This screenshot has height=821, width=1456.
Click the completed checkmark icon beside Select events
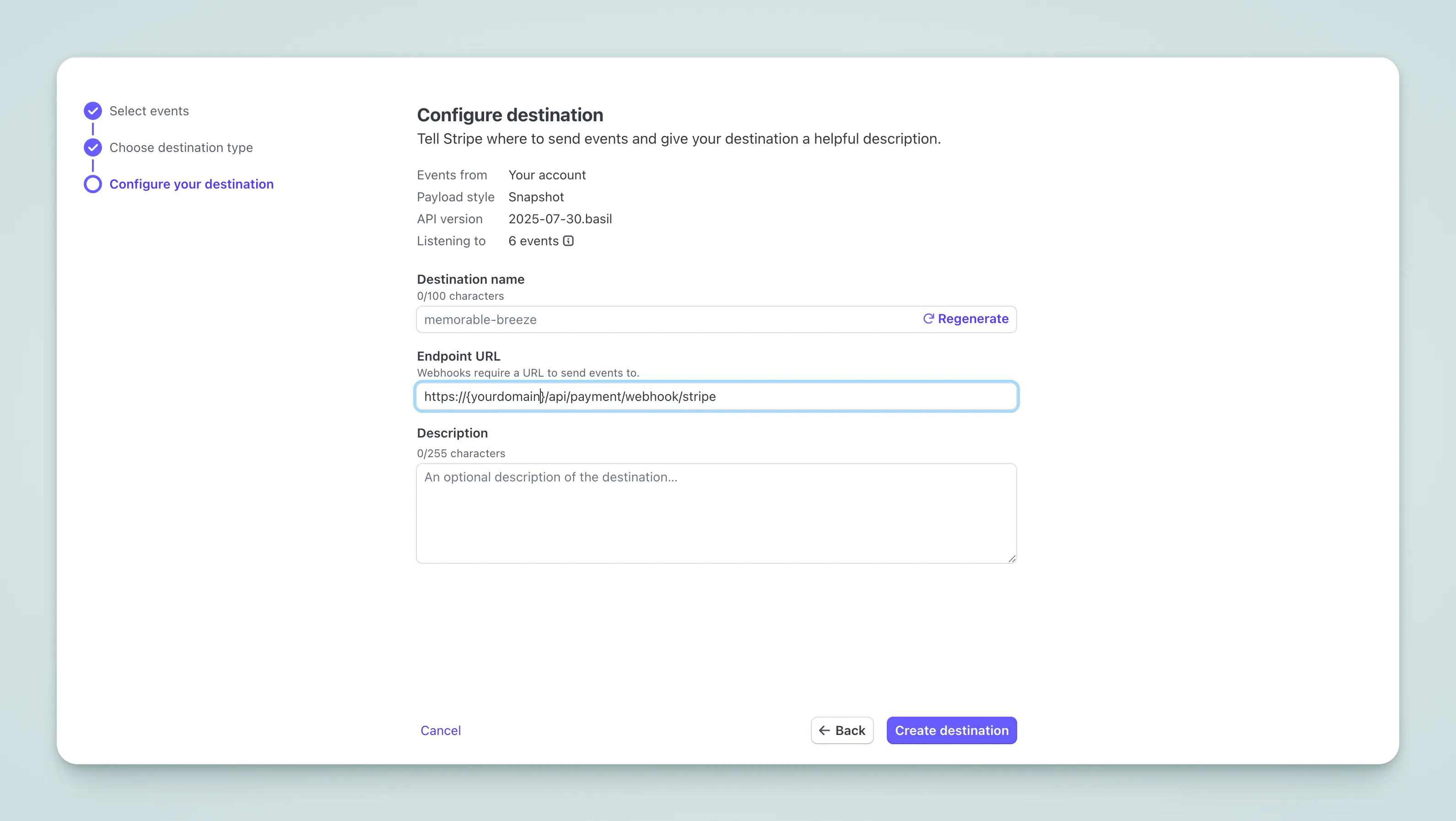(92, 111)
